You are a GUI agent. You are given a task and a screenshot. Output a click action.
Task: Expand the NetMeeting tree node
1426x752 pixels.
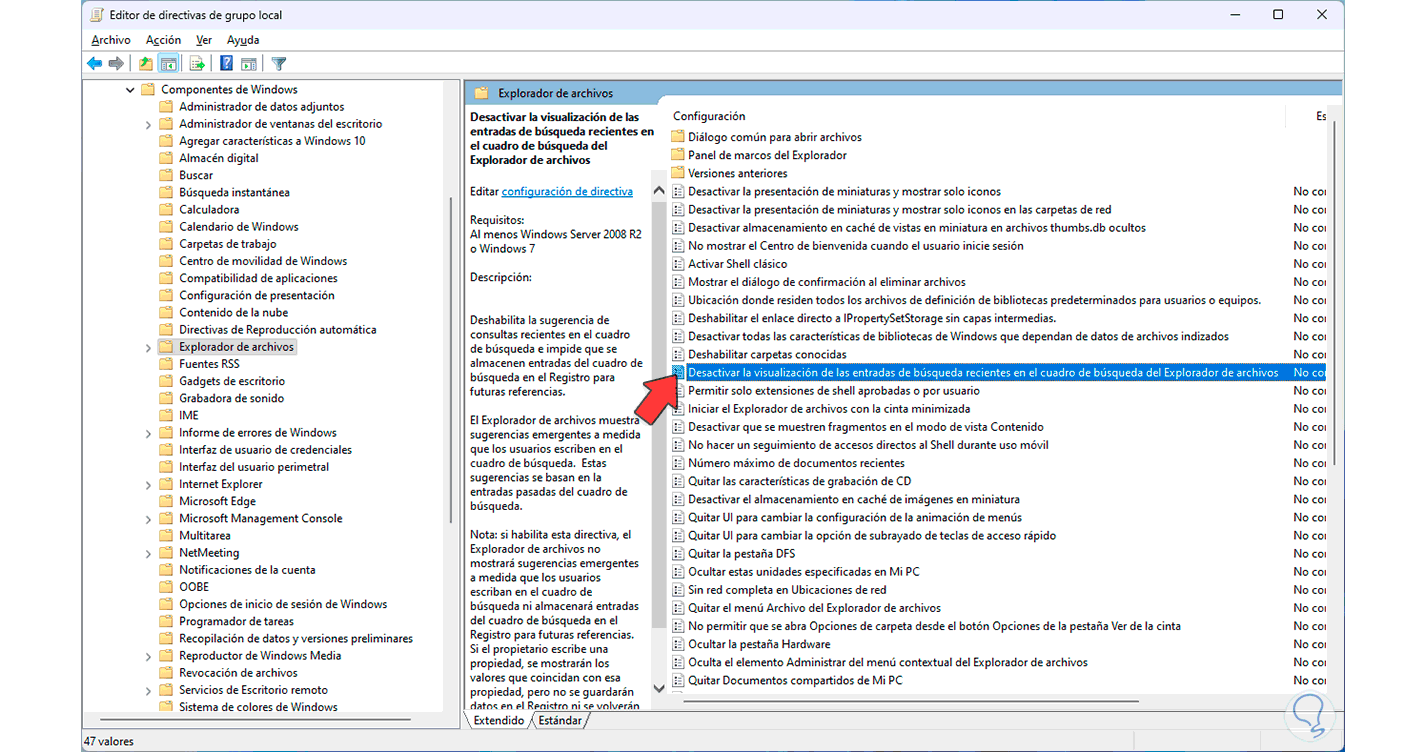(148, 553)
